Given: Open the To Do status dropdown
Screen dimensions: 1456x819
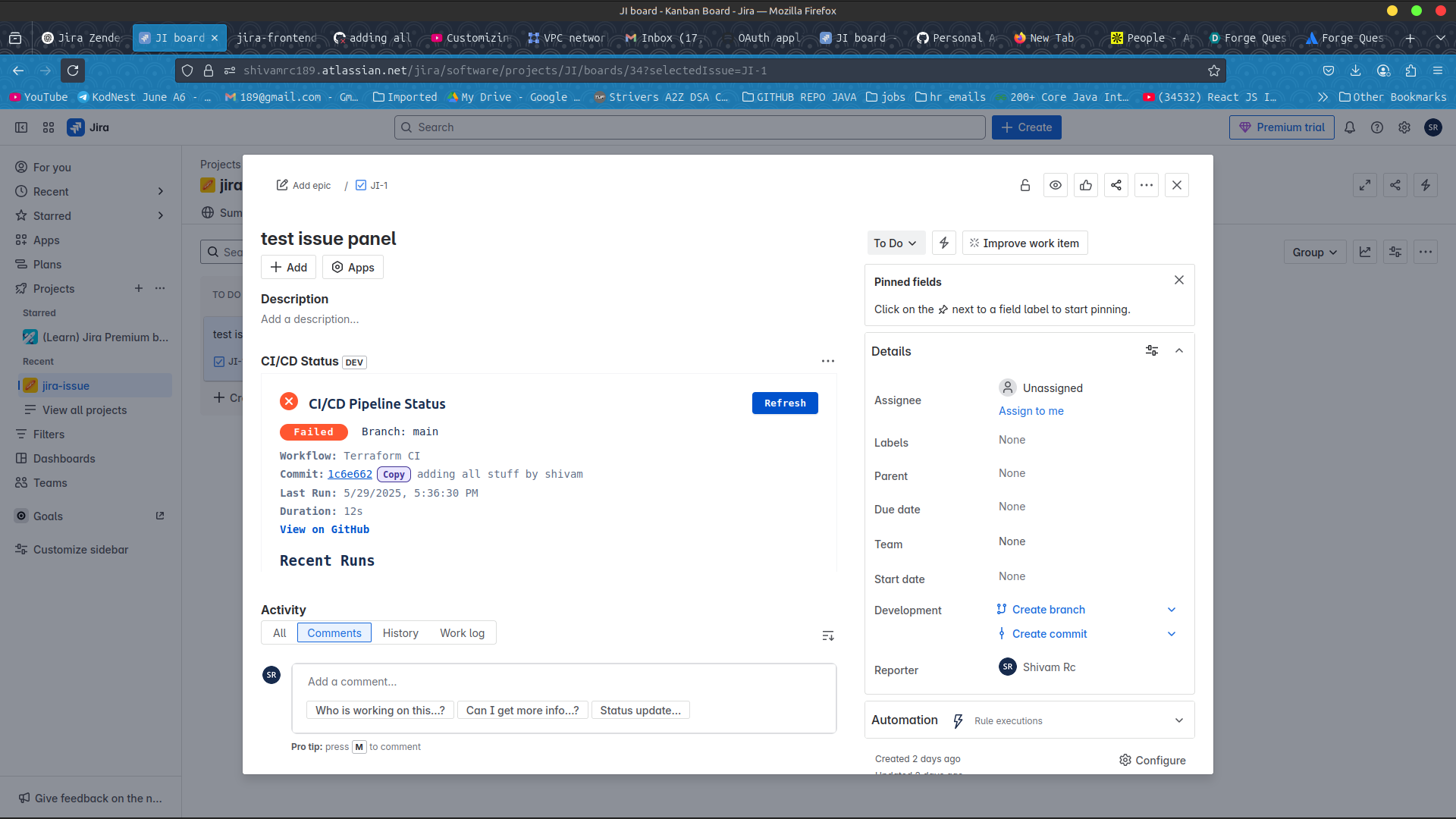Looking at the screenshot, I should pyautogui.click(x=895, y=243).
